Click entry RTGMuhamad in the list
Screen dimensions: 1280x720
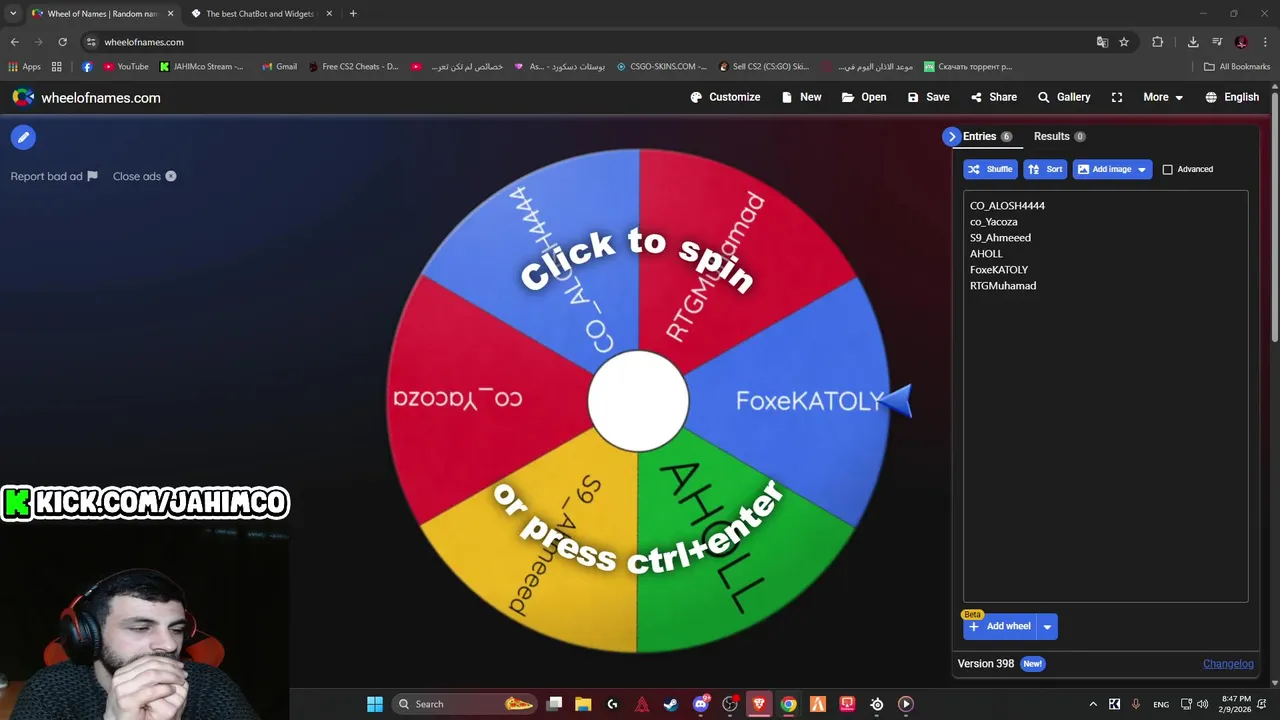[x=1003, y=286]
